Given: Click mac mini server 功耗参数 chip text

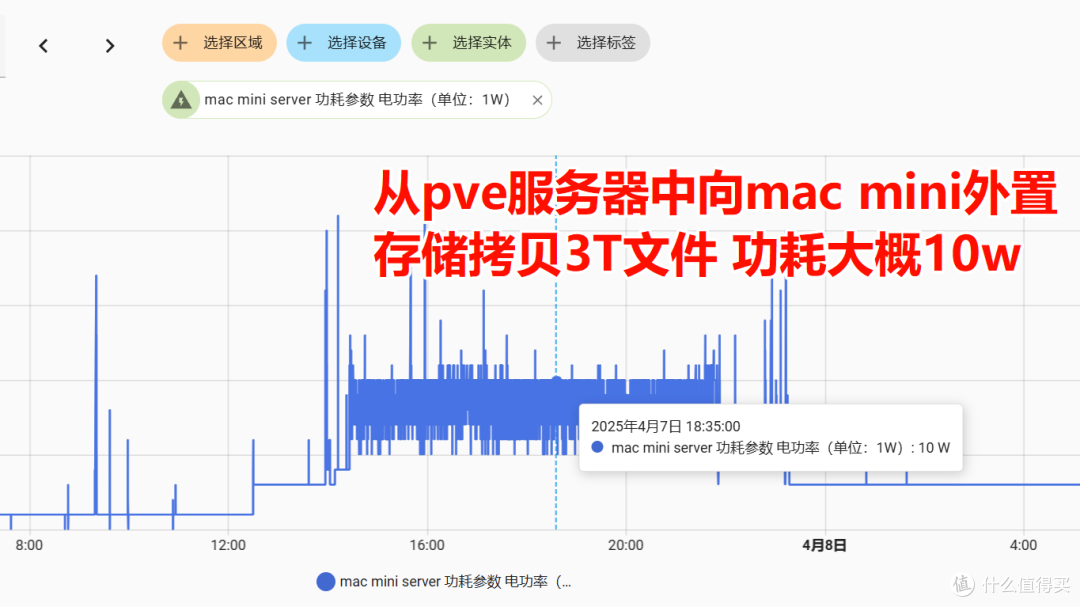Looking at the screenshot, I should 357,100.
